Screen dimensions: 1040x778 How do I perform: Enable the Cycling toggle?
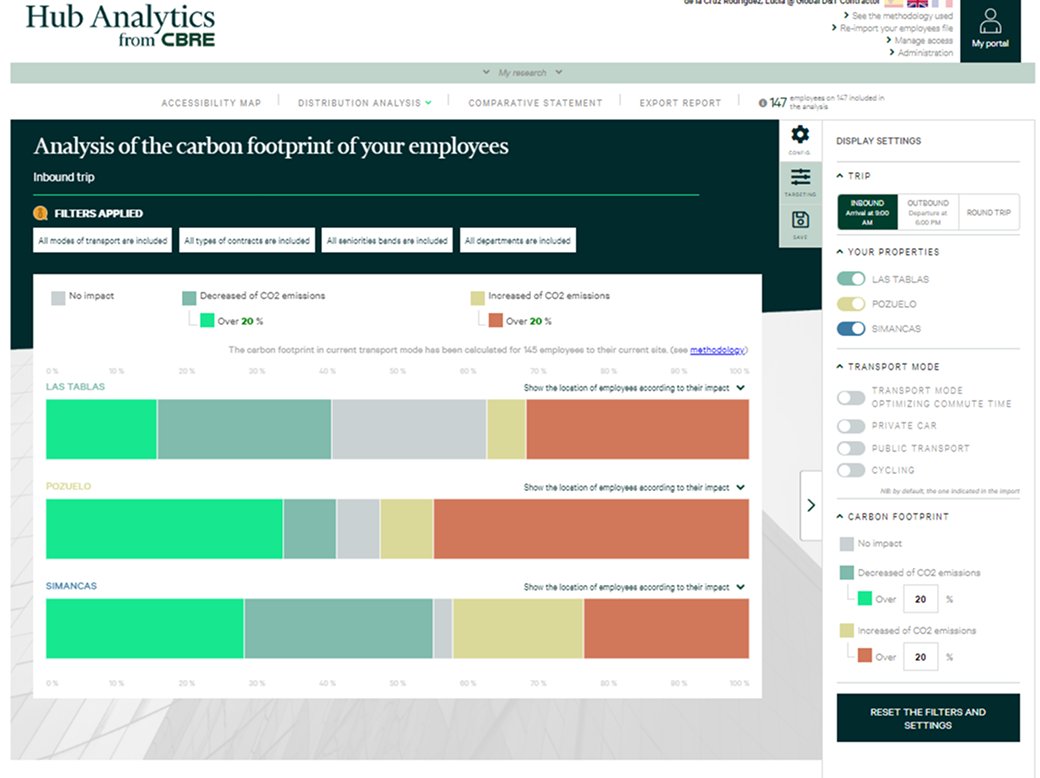[x=851, y=470]
